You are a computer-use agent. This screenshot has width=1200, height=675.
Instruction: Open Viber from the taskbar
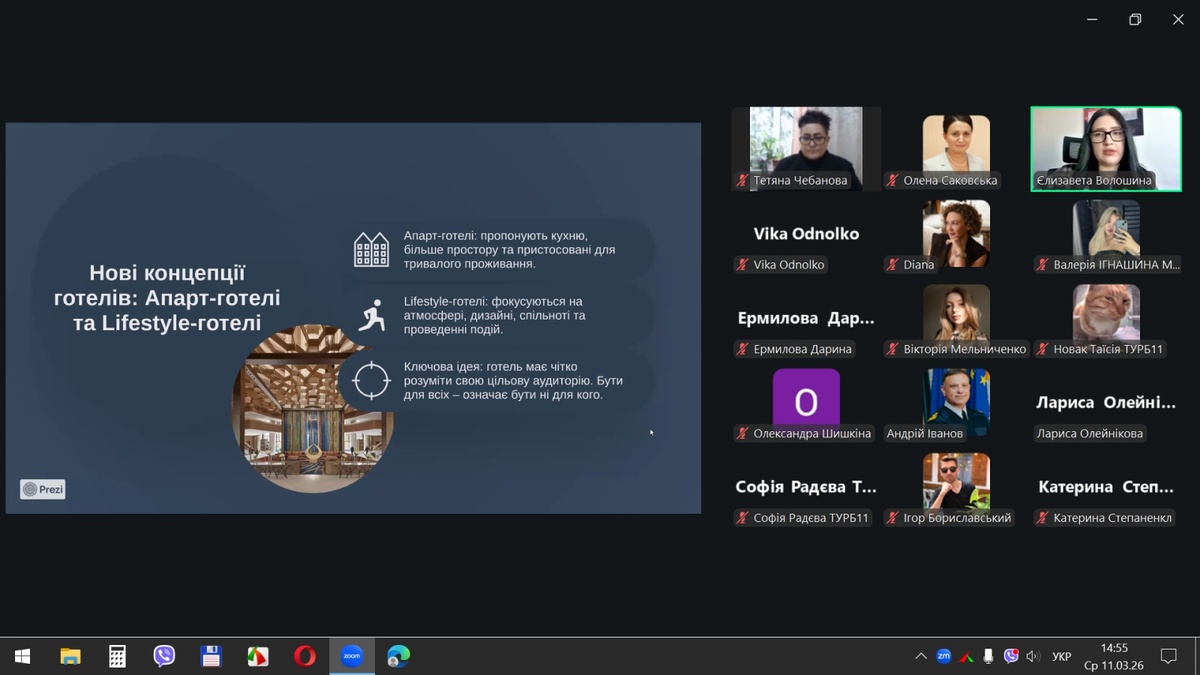(x=164, y=656)
